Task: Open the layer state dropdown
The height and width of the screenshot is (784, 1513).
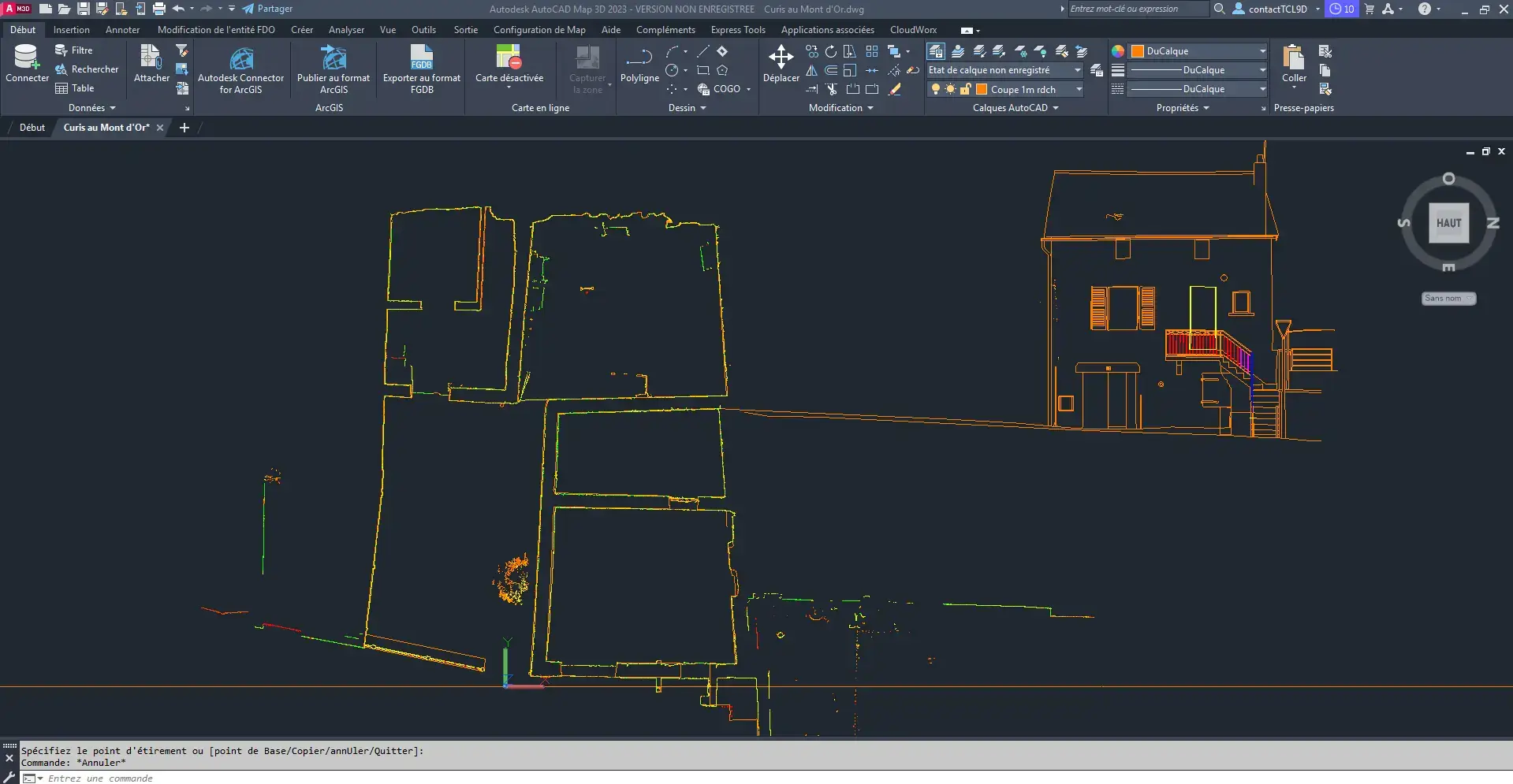Action: tap(1077, 70)
